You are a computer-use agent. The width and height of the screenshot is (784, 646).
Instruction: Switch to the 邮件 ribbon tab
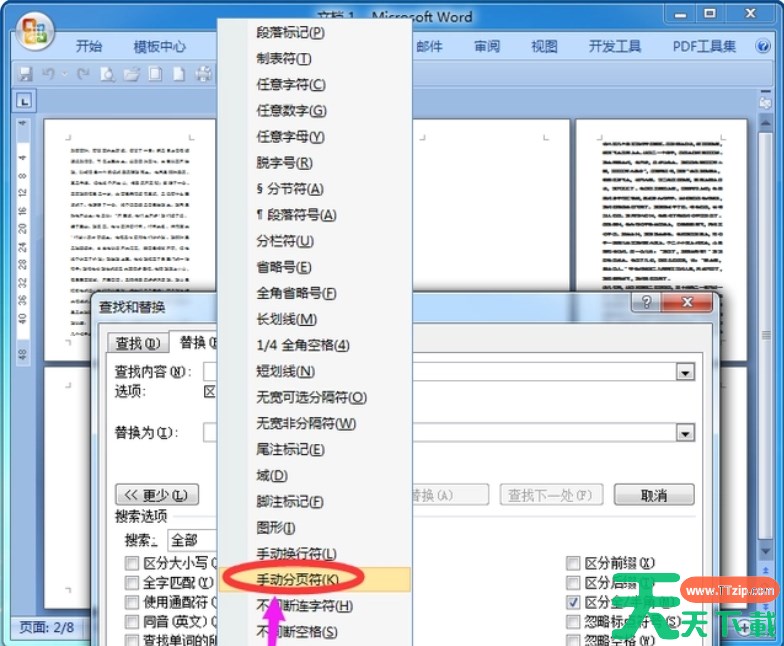[430, 46]
